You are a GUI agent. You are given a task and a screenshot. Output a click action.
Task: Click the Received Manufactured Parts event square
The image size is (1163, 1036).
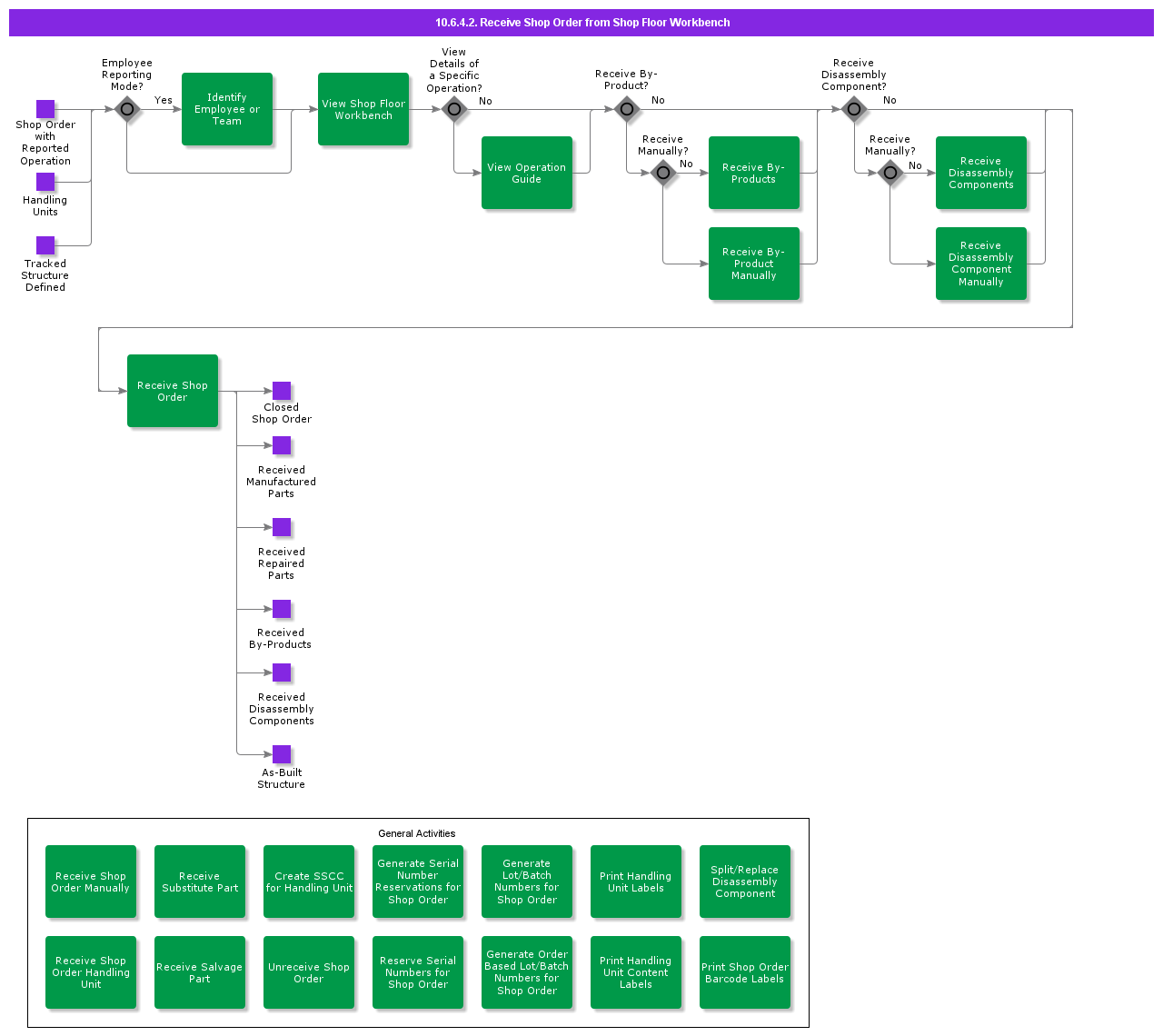point(282,445)
